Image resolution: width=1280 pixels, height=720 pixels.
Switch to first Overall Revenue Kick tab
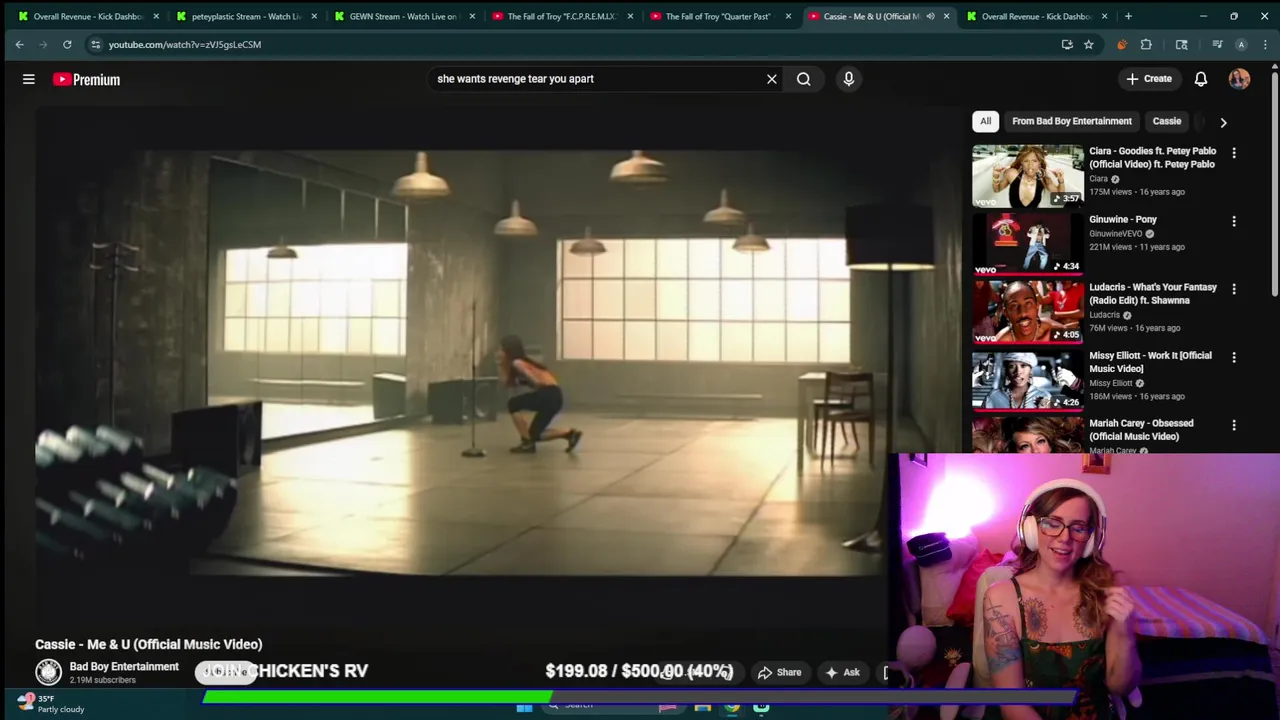(x=87, y=16)
